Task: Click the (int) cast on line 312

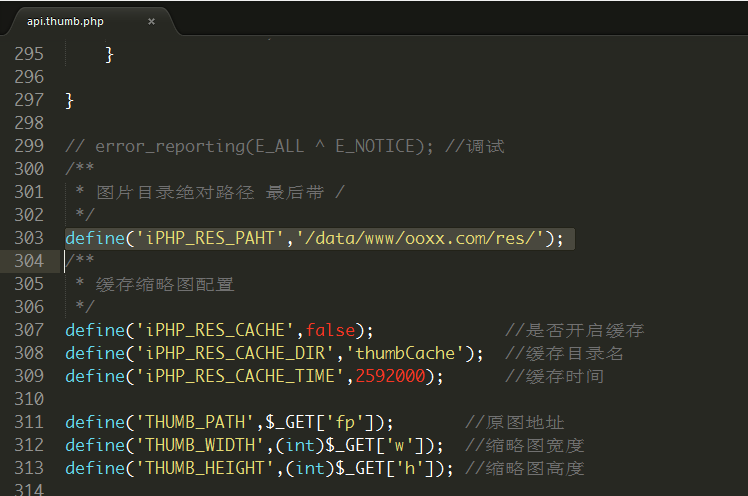Action: click(300, 445)
